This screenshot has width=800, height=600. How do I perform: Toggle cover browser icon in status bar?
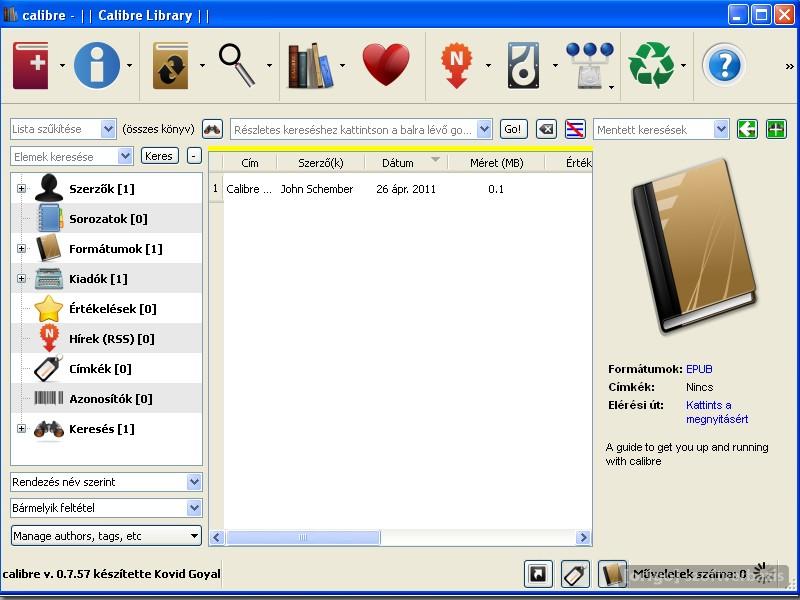(x=538, y=574)
